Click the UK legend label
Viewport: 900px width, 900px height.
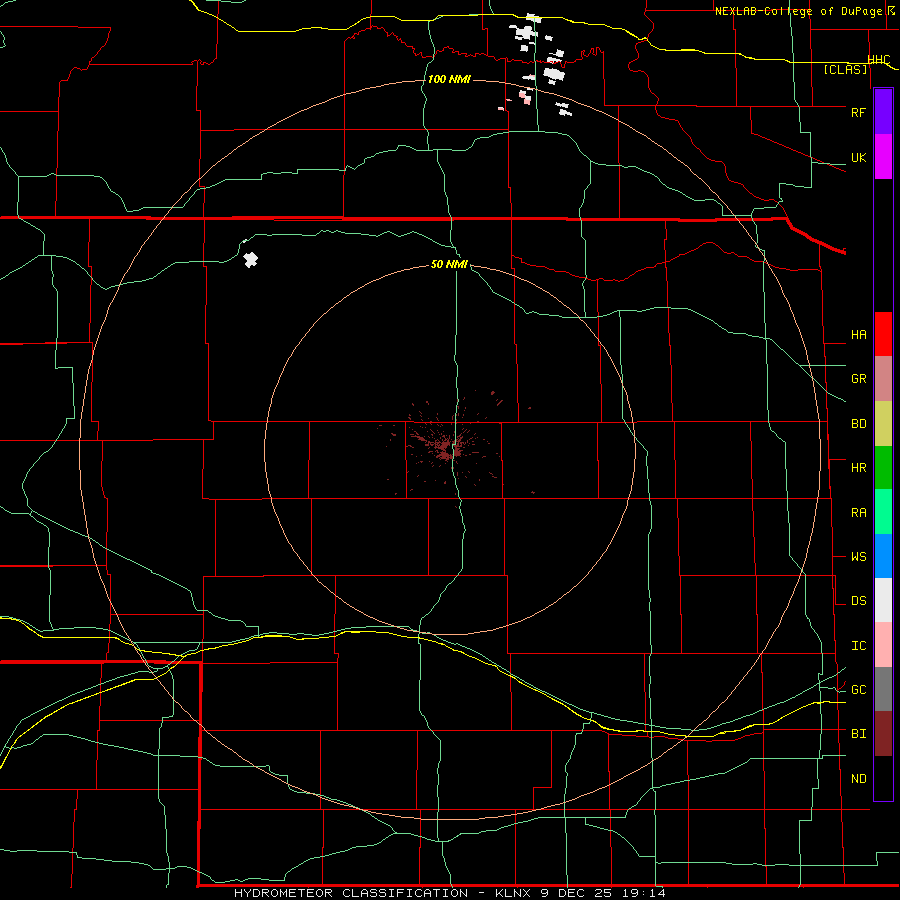[x=858, y=157]
